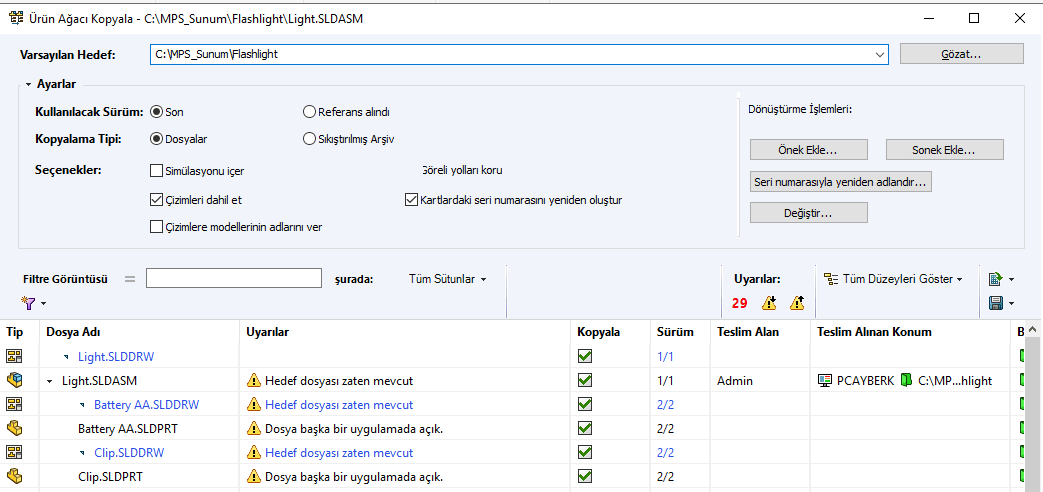Image resolution: width=1043 pixels, height=492 pixels.
Task: Click the Önek Ekle... button
Action: pyautogui.click(x=809, y=150)
